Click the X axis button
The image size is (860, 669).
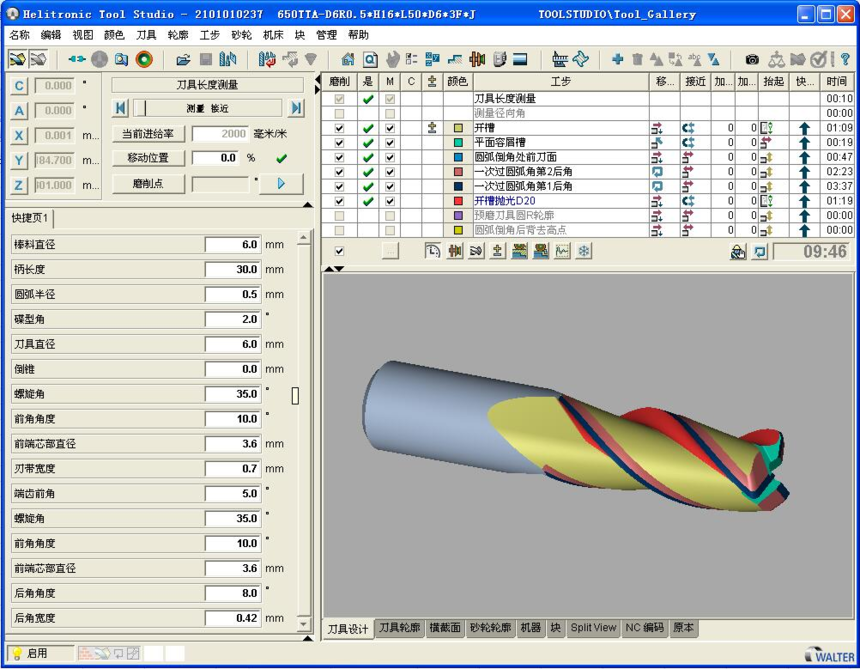click(19, 135)
